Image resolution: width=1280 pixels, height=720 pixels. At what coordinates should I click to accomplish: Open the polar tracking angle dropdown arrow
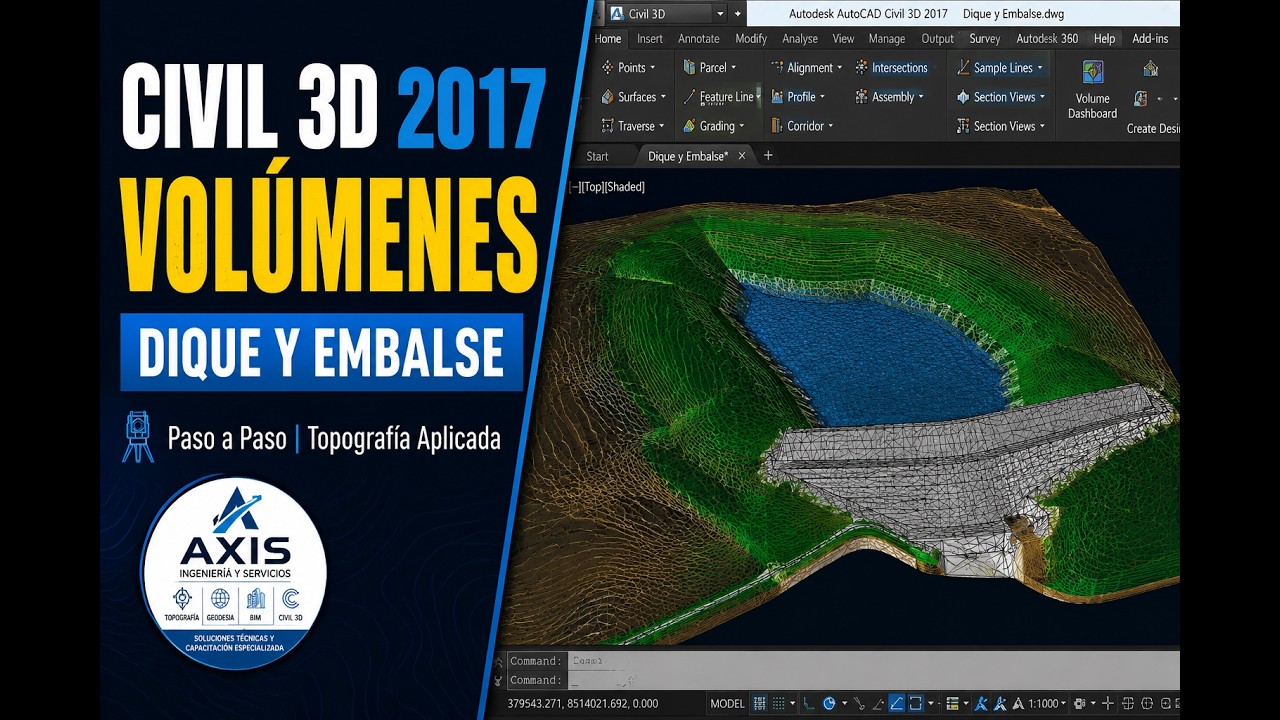coord(844,704)
